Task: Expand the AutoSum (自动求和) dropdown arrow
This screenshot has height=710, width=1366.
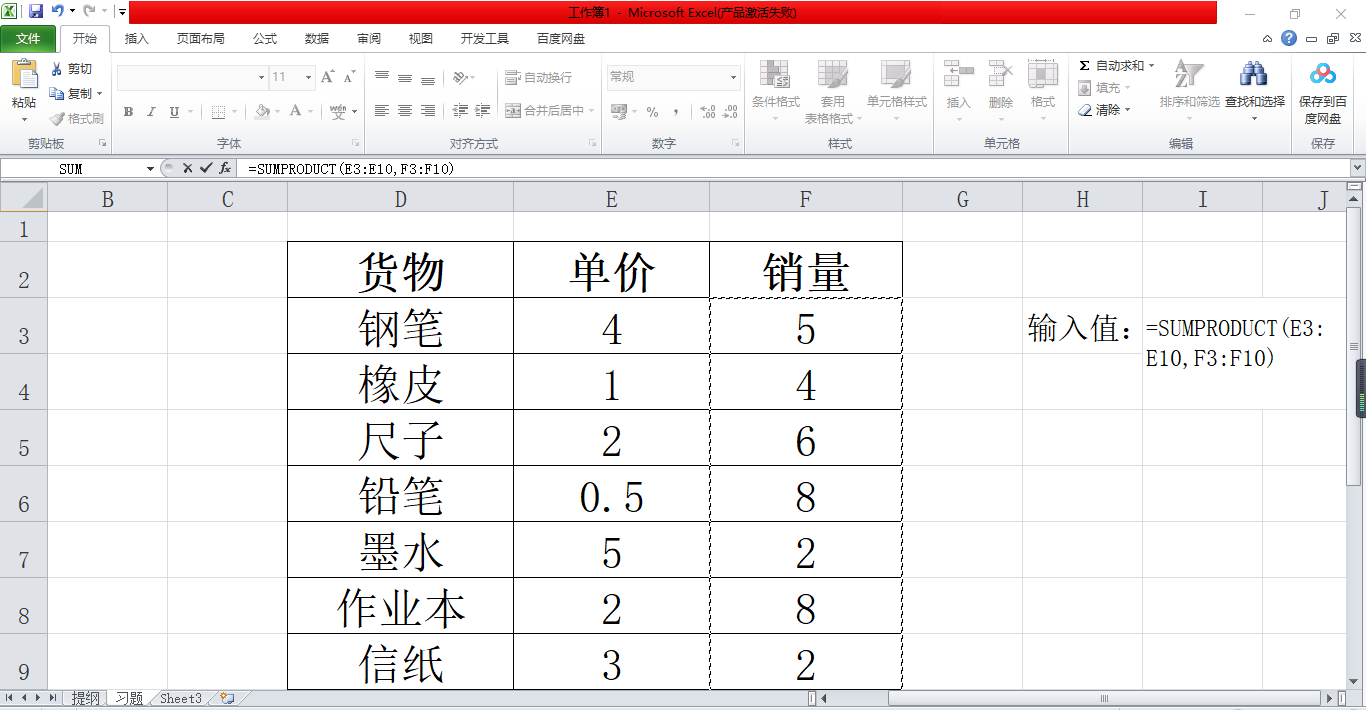Action: point(1151,65)
